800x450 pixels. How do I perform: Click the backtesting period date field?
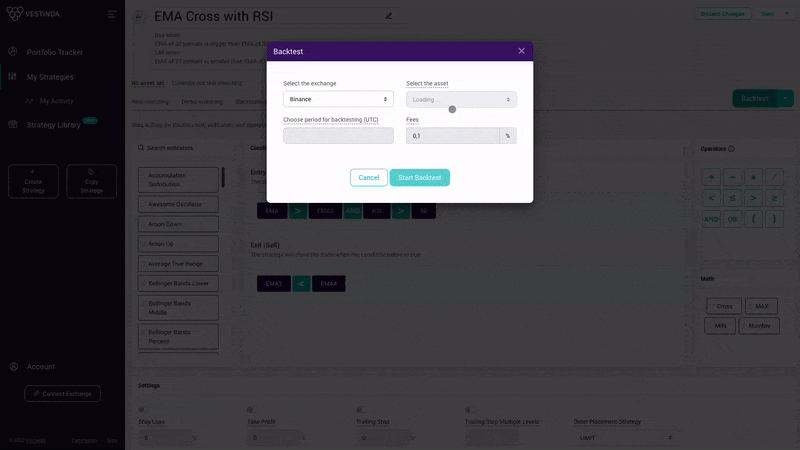coord(338,136)
